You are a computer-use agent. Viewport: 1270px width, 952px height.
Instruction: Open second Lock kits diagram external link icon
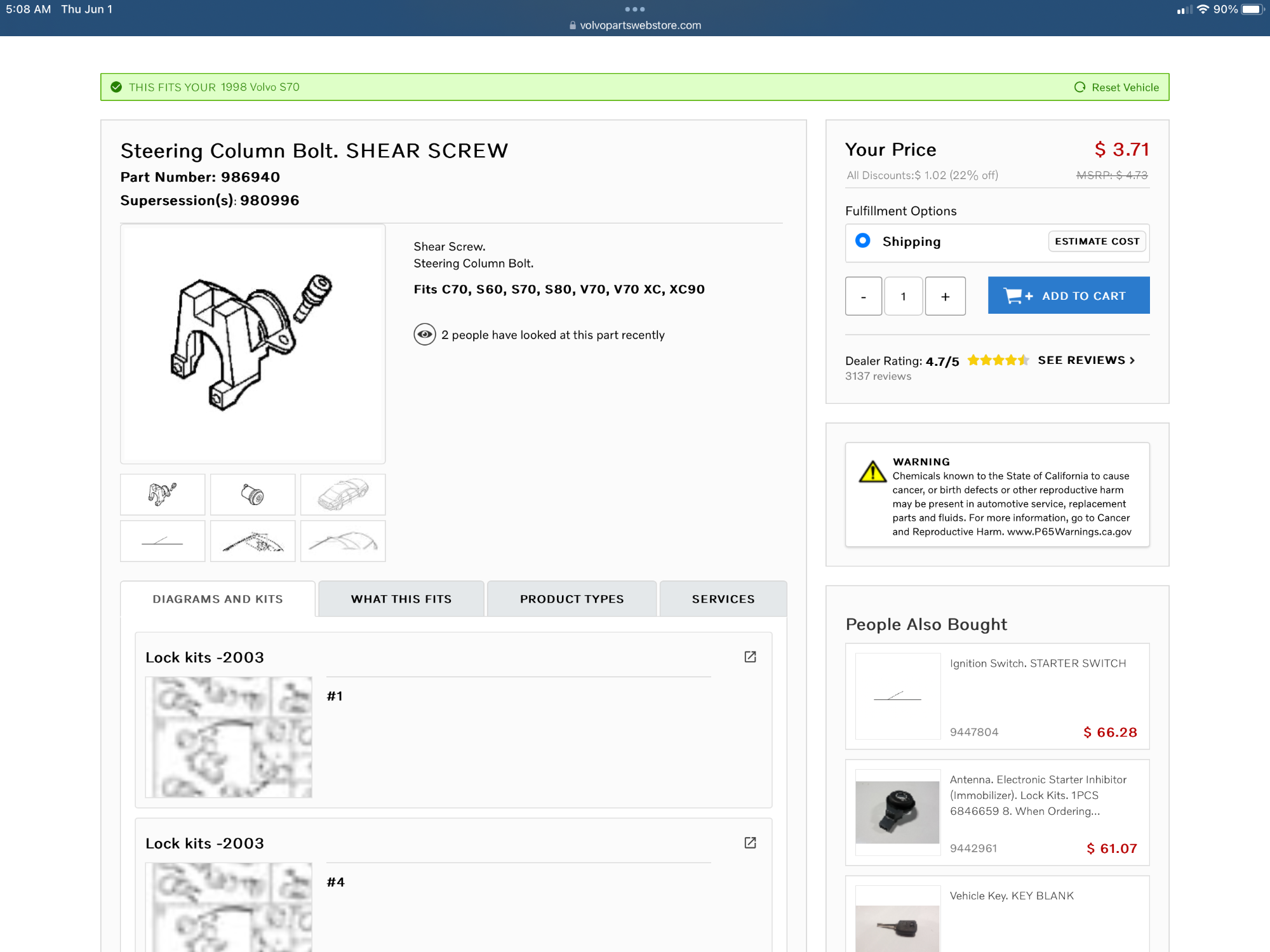click(x=750, y=843)
